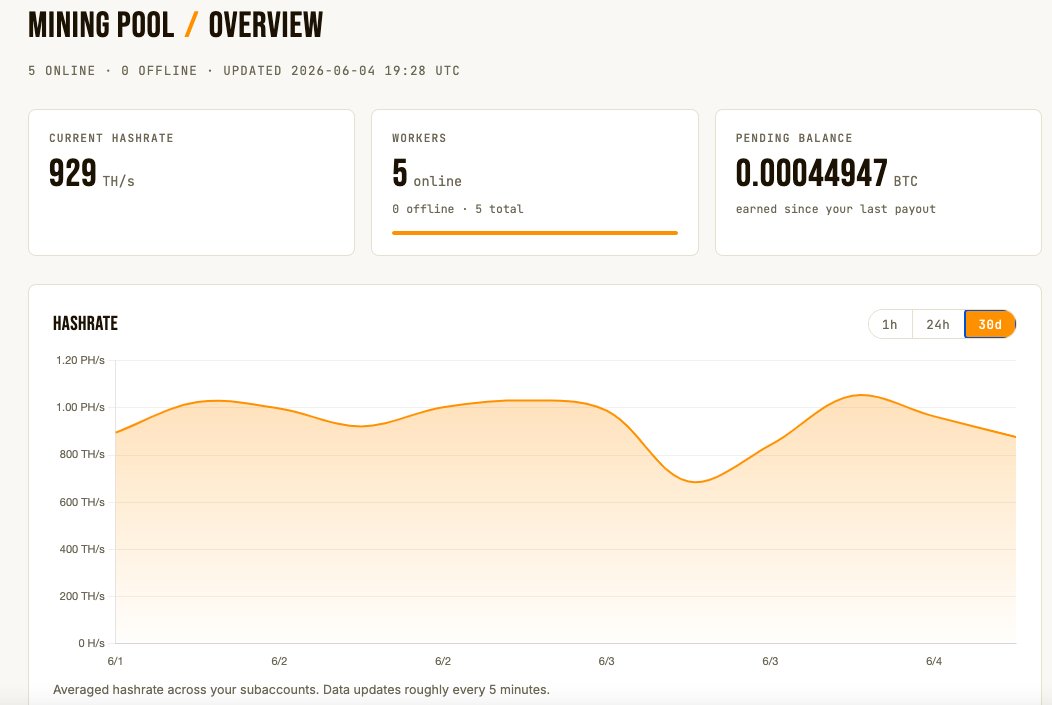Click the 400 TH/s axis label
Screen dimensions: 1052x705
tap(82, 549)
